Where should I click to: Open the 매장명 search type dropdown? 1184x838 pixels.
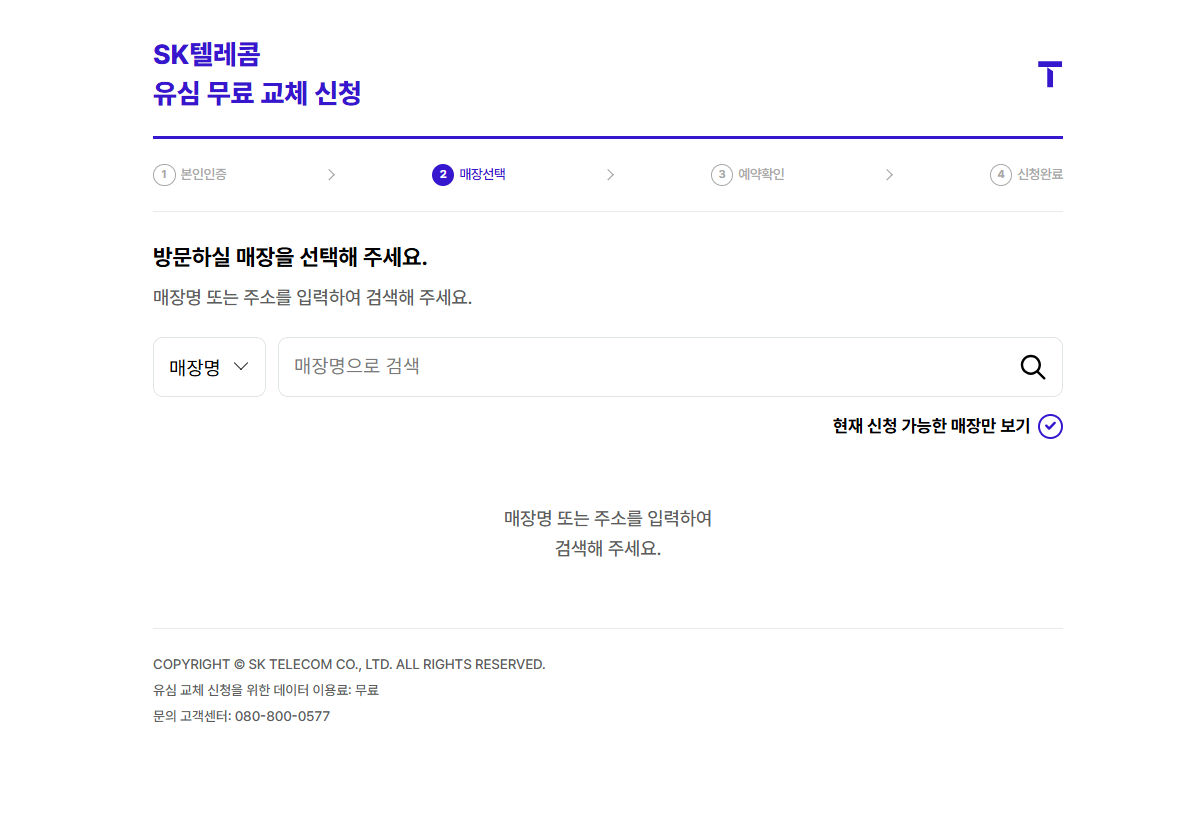[209, 367]
